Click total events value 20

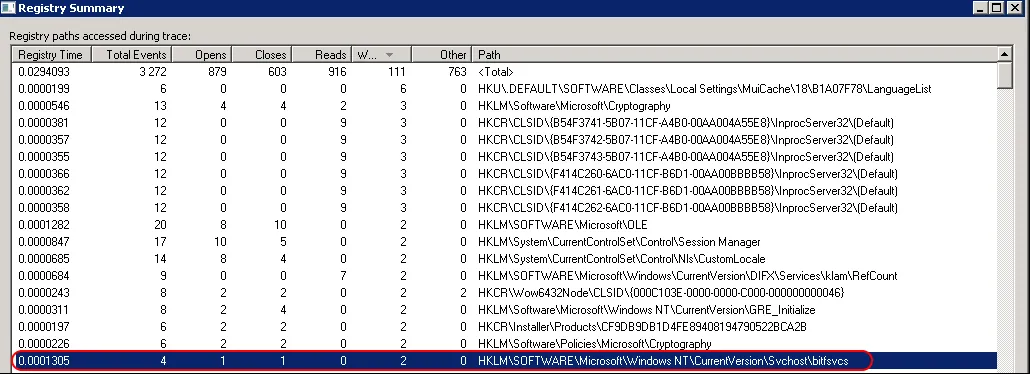(x=160, y=225)
